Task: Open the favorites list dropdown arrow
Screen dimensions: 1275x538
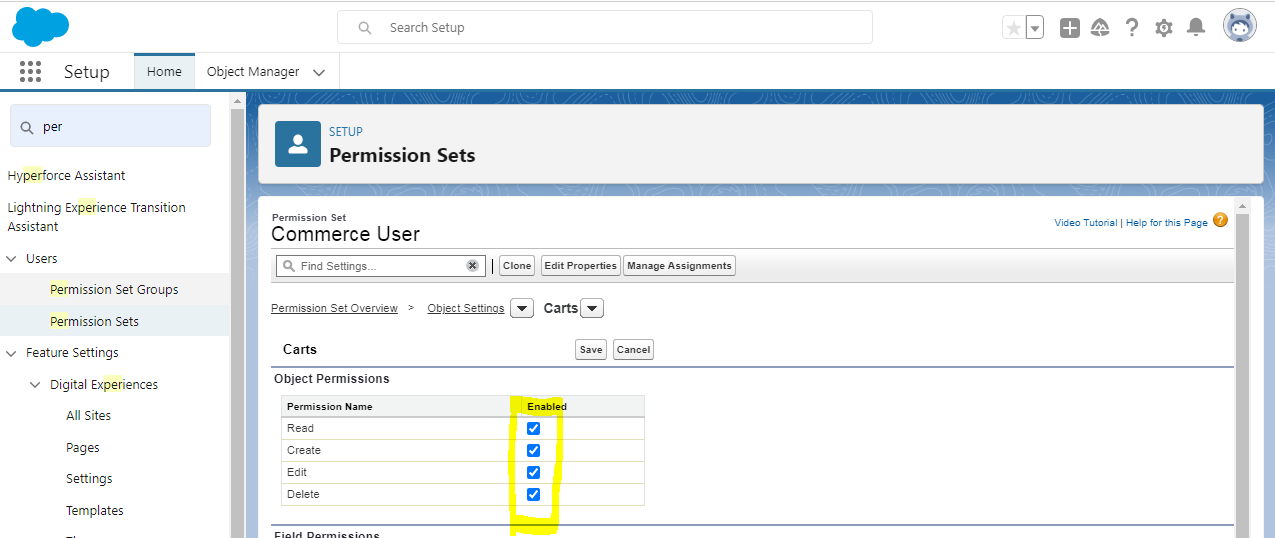Action: [x=1035, y=28]
